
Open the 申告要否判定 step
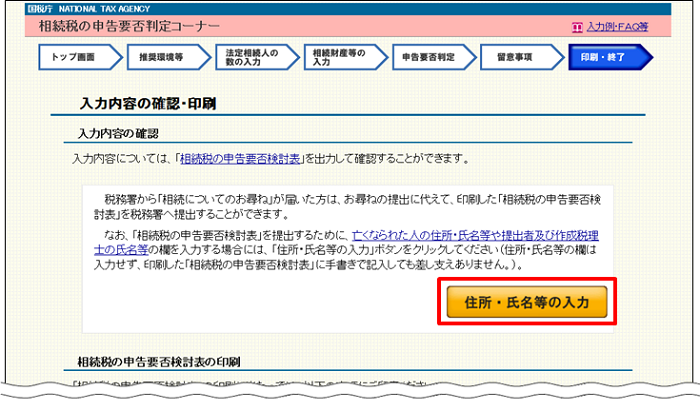point(424,58)
